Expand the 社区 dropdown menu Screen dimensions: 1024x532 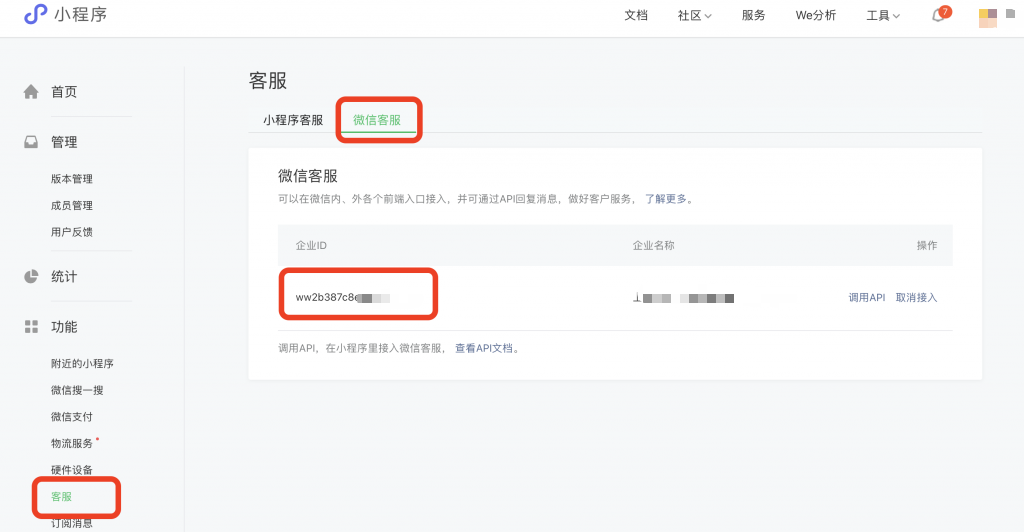(694, 16)
